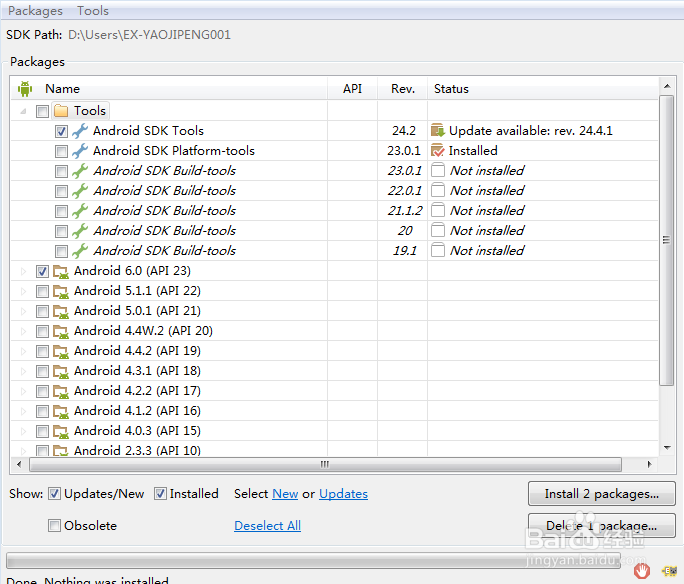Viewport: 684px width, 584px height.
Task: Click the vertical scrollbar thumb
Action: click(666, 240)
